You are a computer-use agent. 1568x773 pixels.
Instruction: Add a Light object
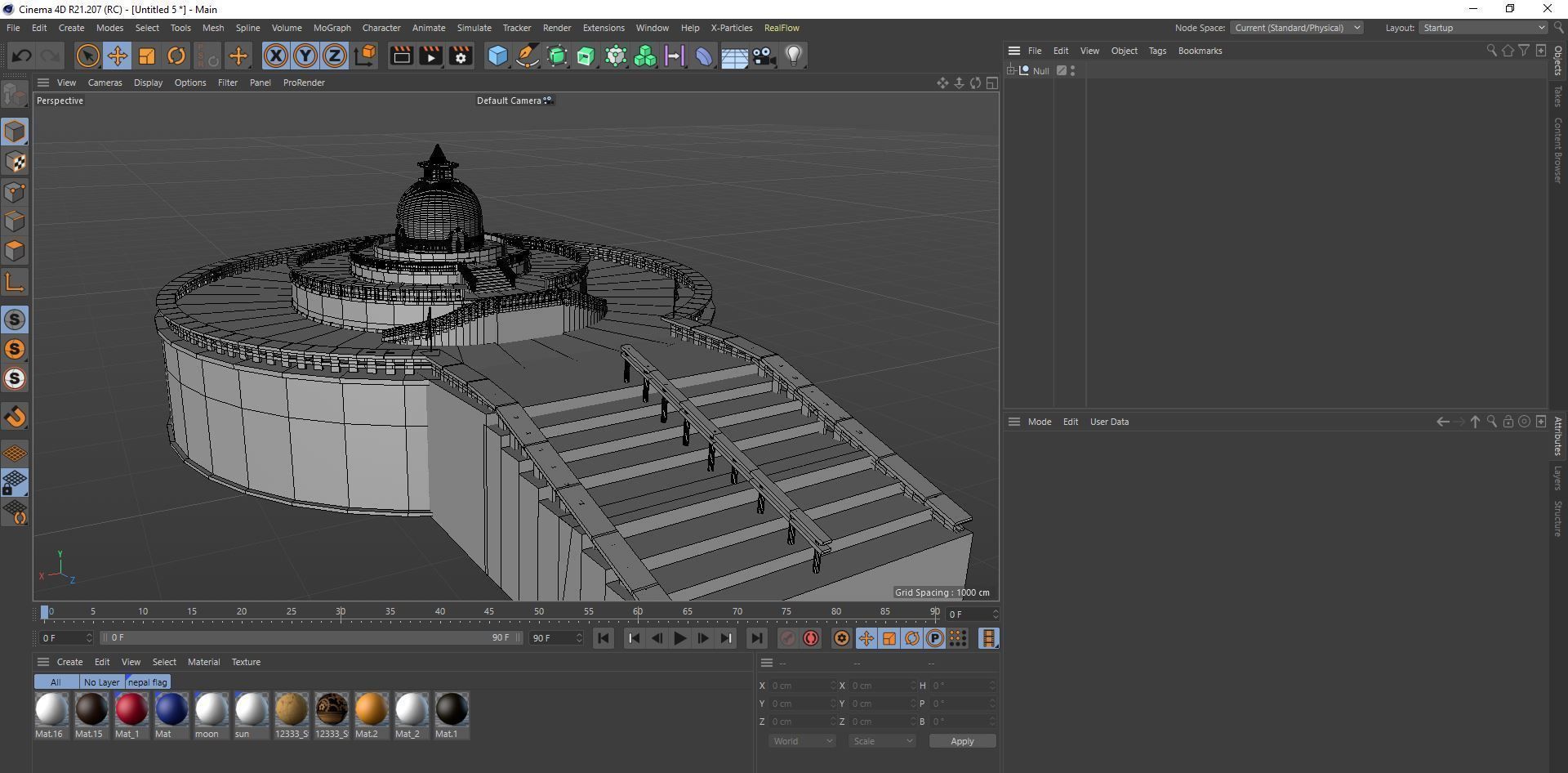click(x=793, y=56)
